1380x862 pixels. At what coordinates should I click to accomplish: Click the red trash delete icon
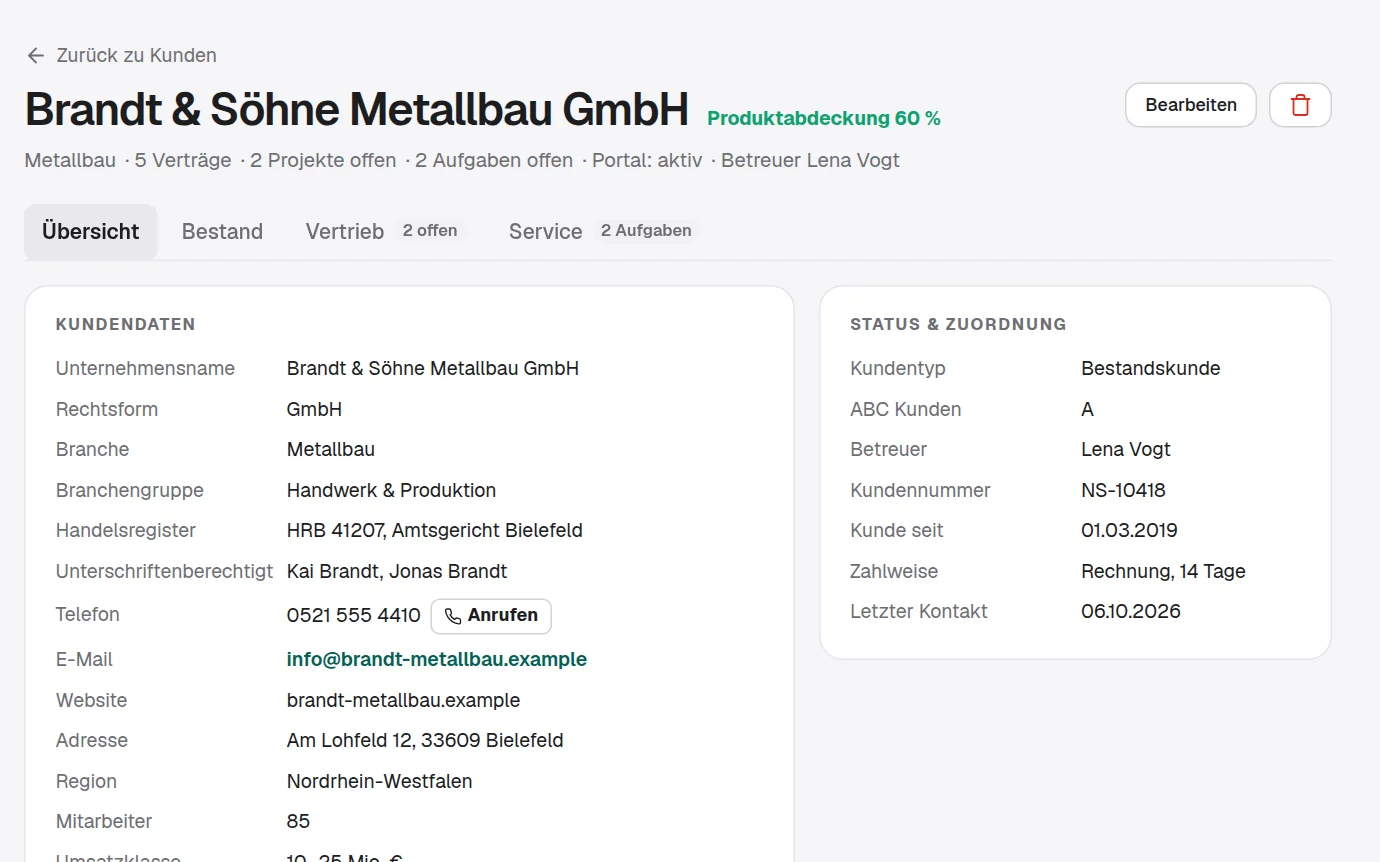(1300, 105)
